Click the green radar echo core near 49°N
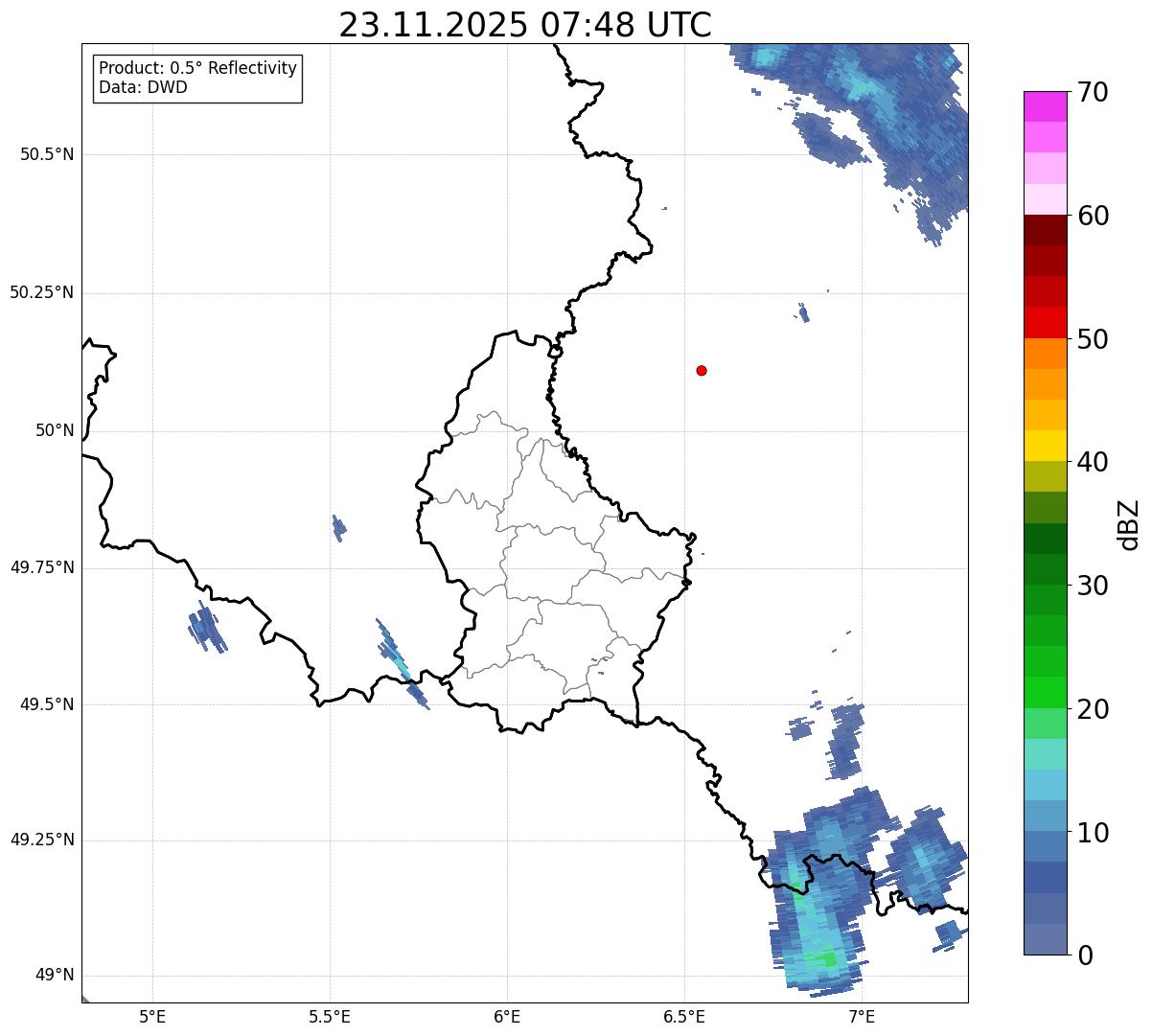The image size is (1152, 1036). pyautogui.click(x=824, y=957)
